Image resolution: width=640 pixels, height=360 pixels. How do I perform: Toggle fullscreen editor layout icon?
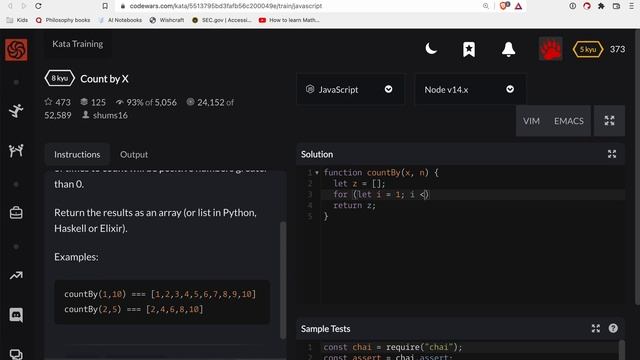[609, 120]
